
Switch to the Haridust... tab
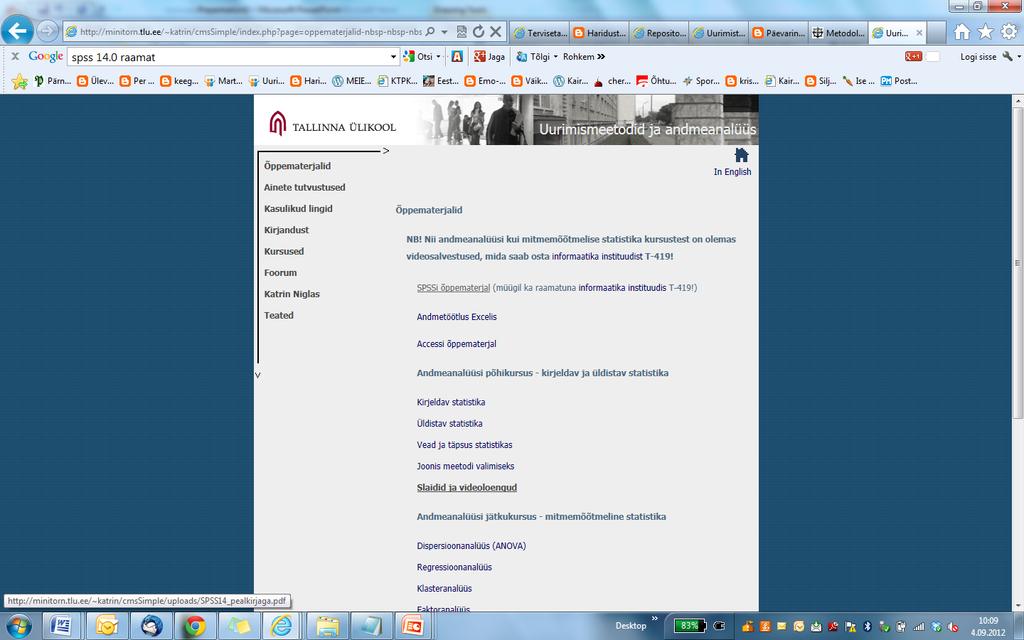[x=600, y=33]
